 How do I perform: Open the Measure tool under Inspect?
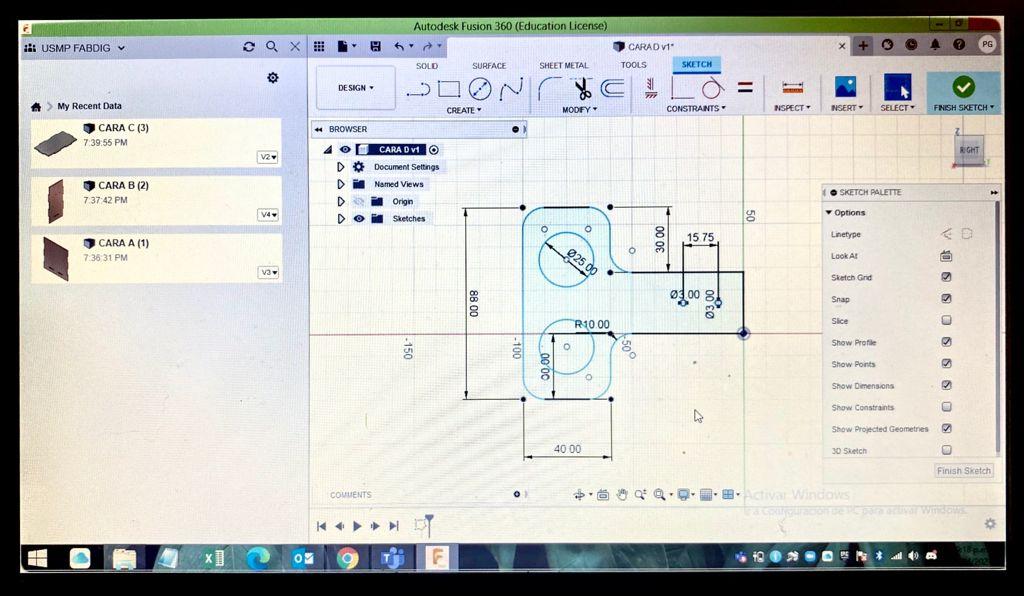point(792,87)
